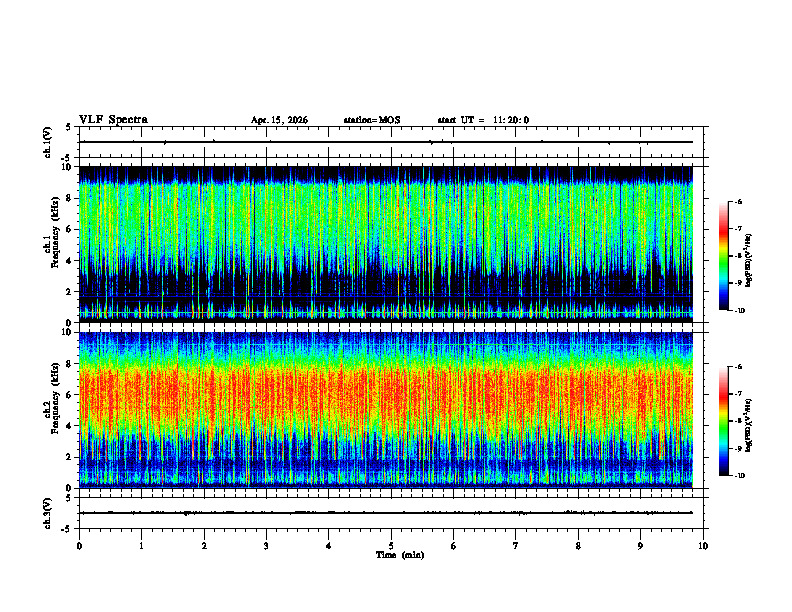Click the "-10" label on ch.2 color scale
Viewport: 792px width, 612px height.
739,476
